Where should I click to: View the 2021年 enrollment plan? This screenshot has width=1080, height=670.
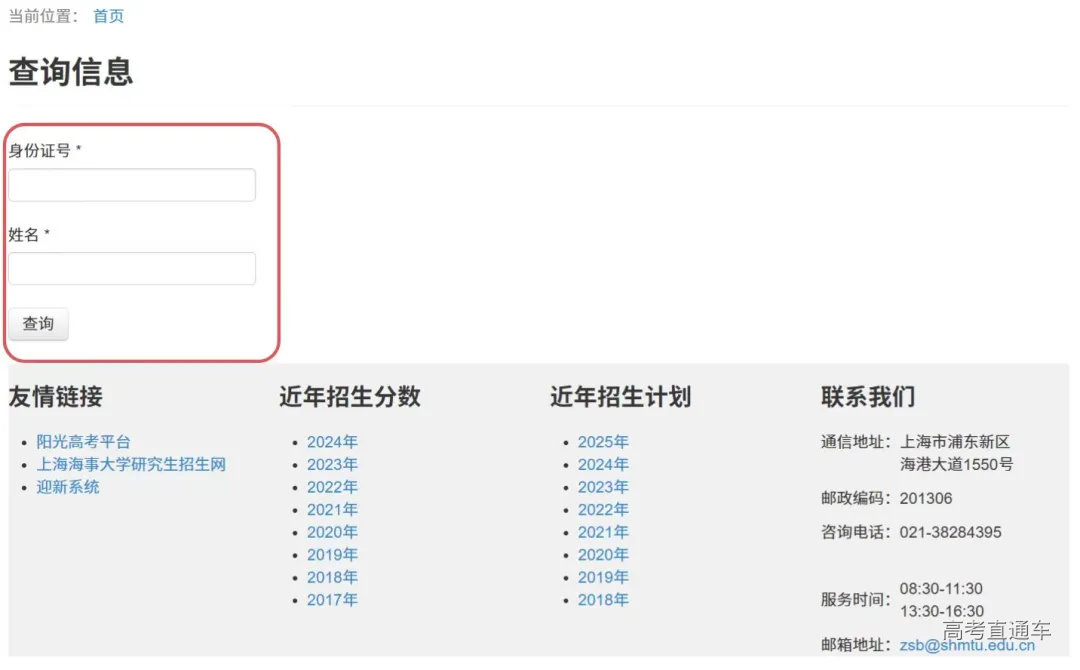[603, 532]
